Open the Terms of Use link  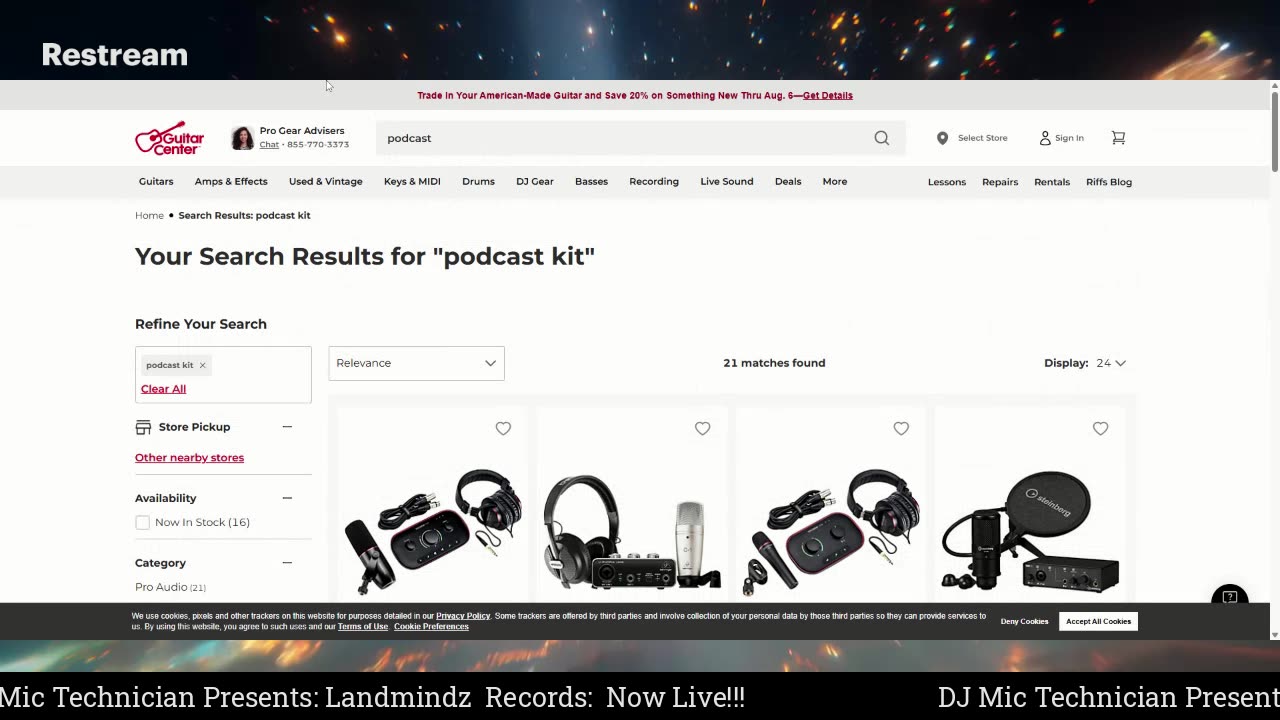362,627
